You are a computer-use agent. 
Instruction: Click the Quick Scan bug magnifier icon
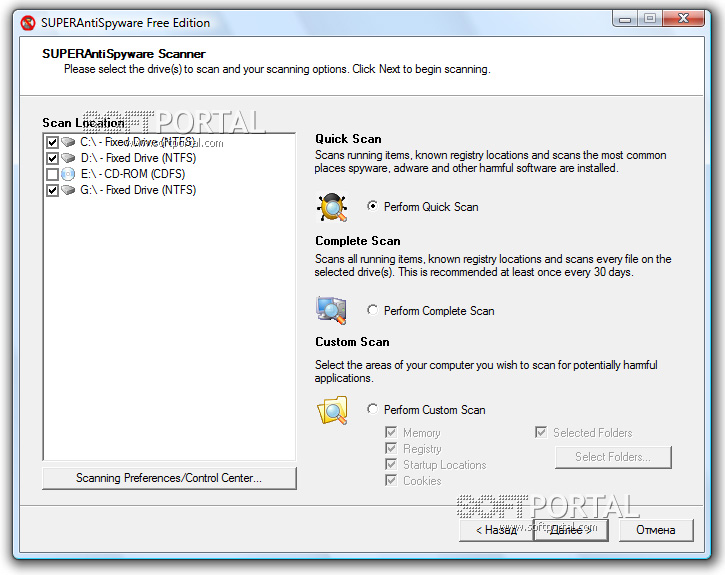coord(332,207)
